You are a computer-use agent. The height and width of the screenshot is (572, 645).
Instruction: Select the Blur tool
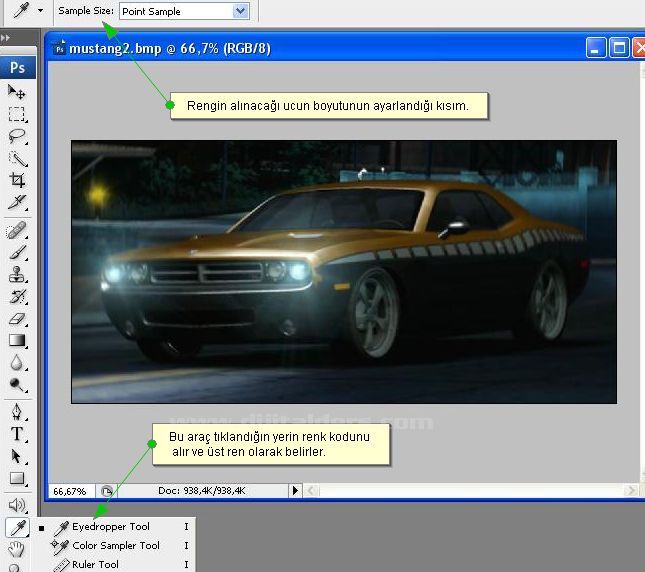tap(17, 363)
